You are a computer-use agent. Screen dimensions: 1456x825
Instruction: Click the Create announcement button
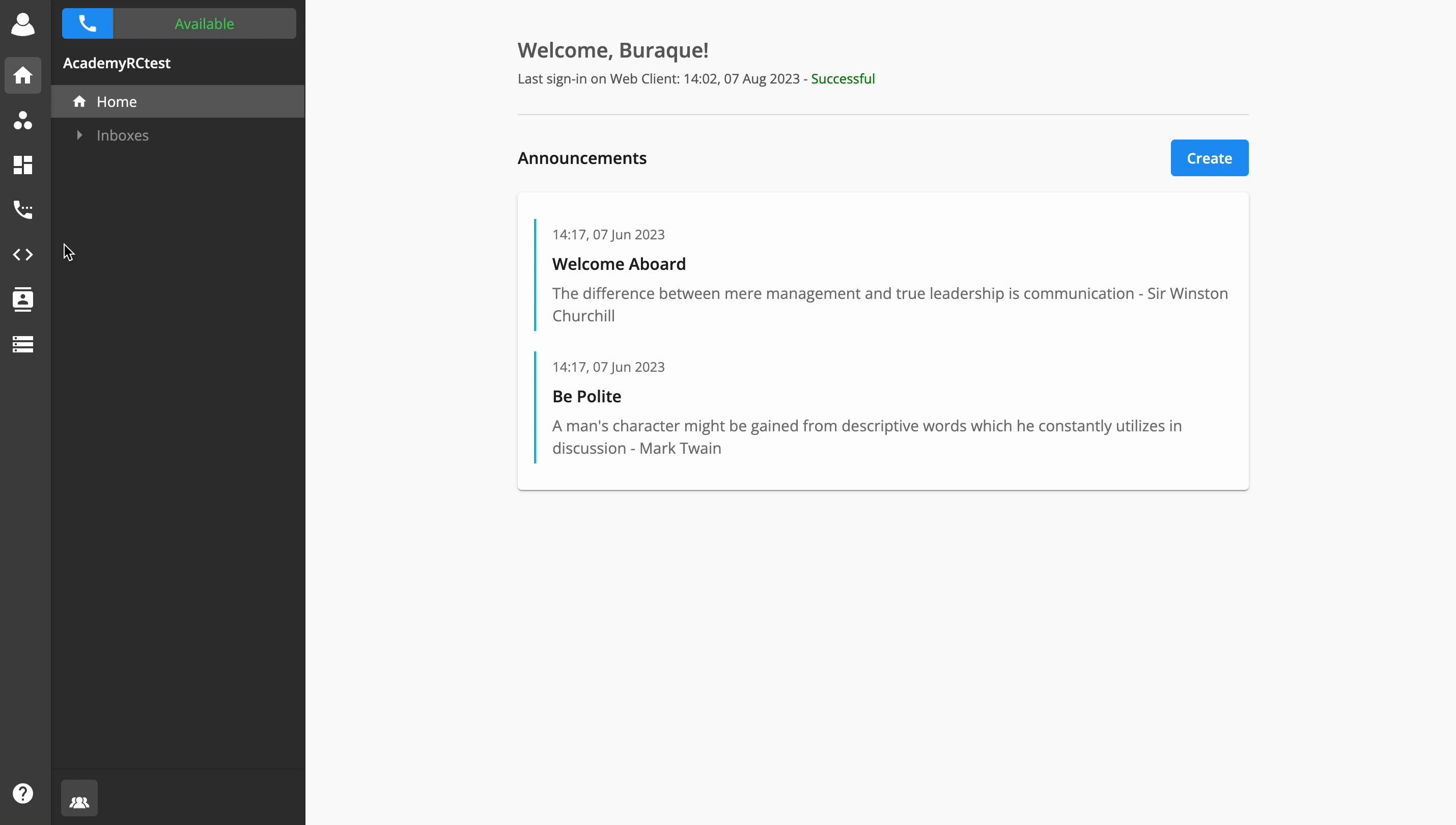pyautogui.click(x=1210, y=158)
